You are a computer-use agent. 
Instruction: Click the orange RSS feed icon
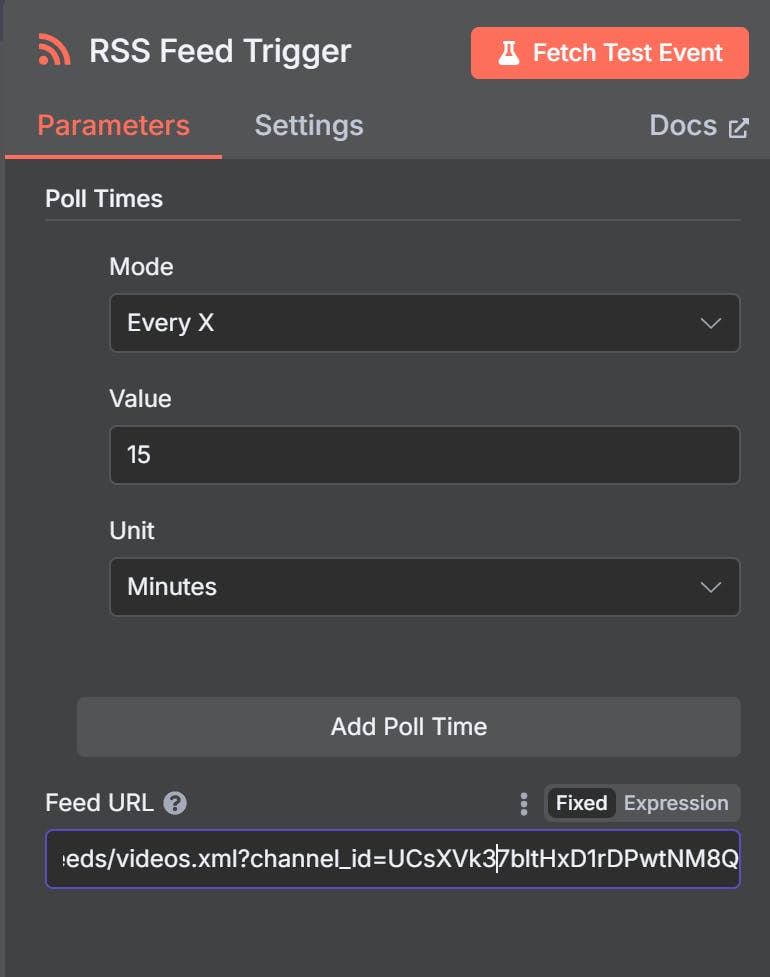click(x=54, y=50)
